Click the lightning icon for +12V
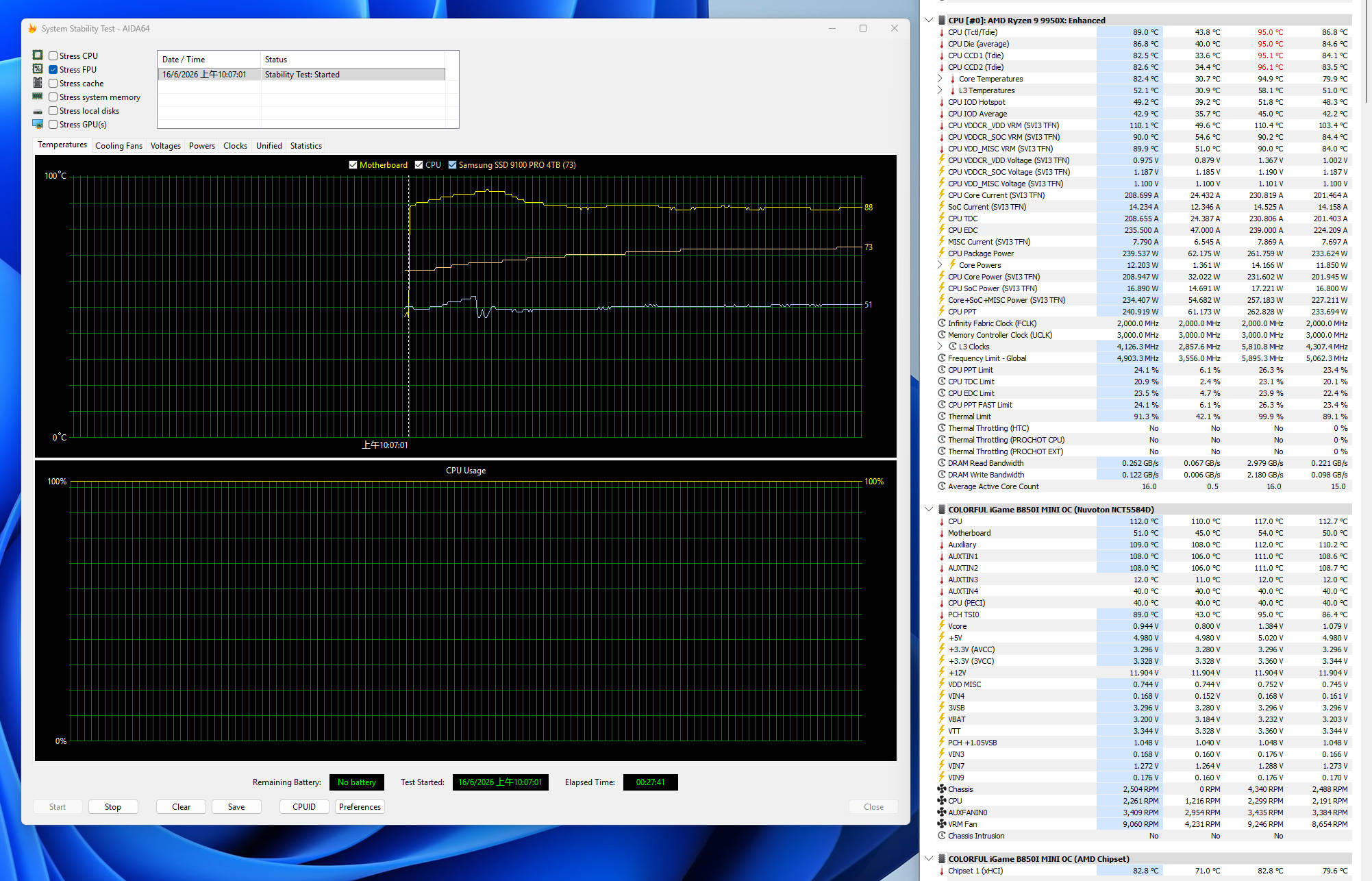This screenshot has width=1372, height=881. tap(942, 673)
